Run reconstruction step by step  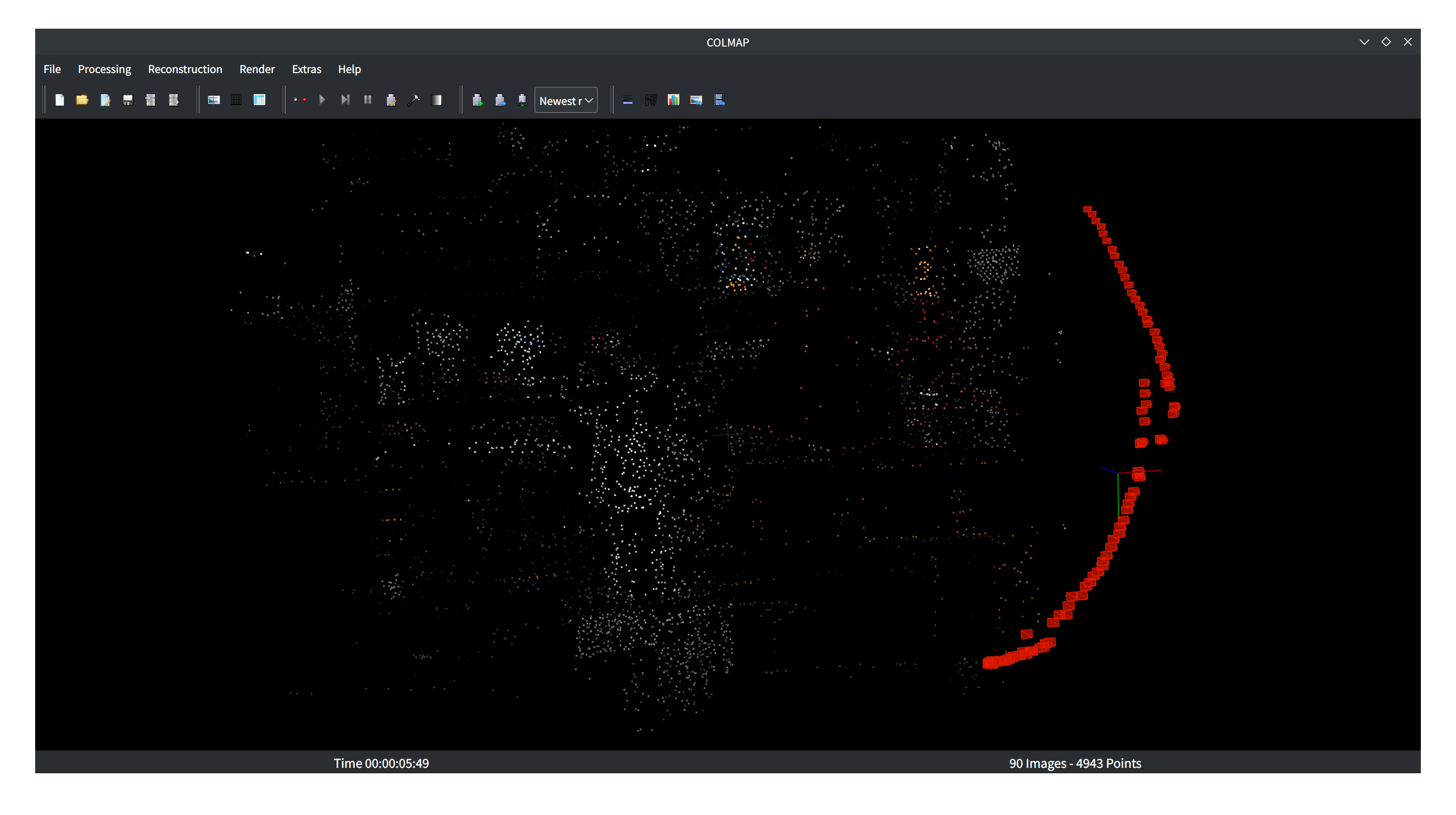345,100
